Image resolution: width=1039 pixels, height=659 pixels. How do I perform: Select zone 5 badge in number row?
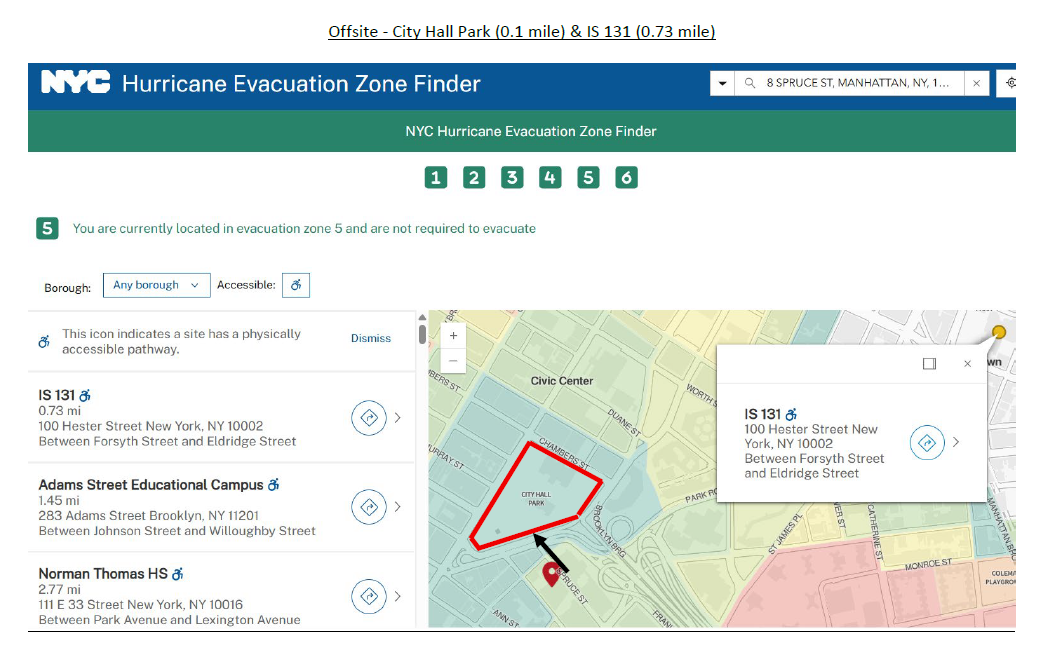[588, 177]
